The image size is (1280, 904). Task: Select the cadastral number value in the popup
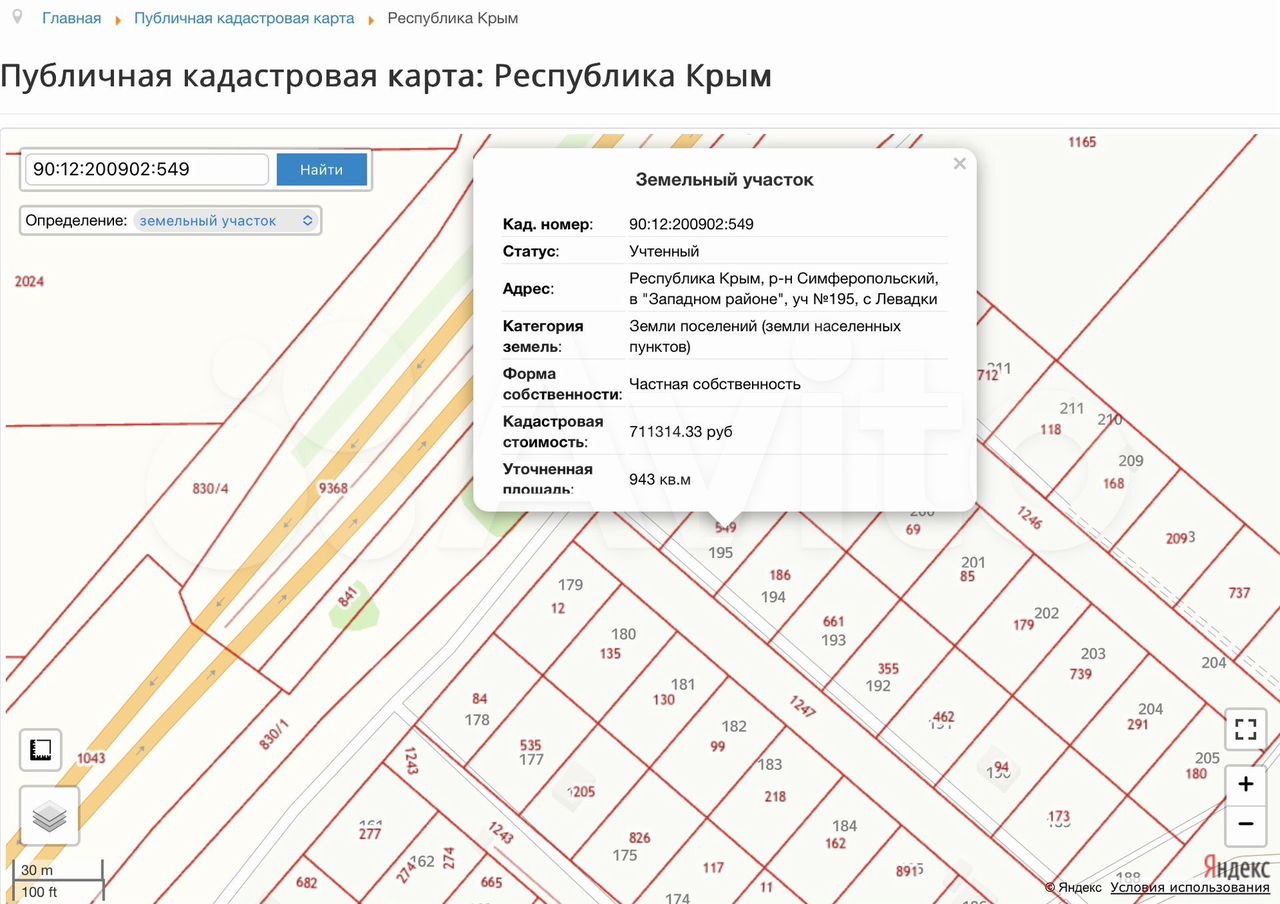pyautogui.click(x=691, y=224)
